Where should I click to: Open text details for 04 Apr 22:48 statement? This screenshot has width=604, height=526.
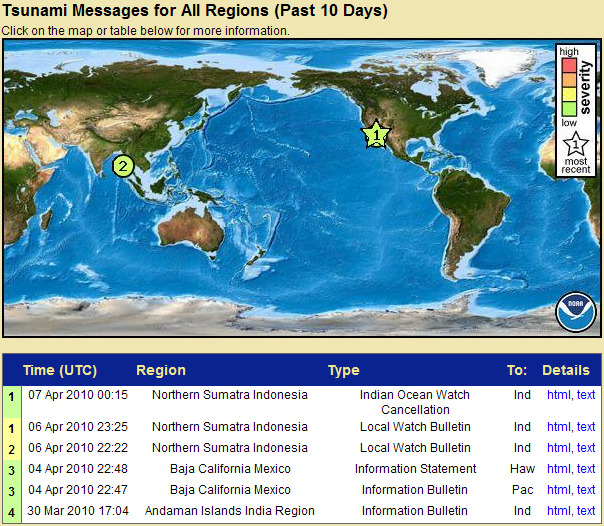tap(586, 469)
